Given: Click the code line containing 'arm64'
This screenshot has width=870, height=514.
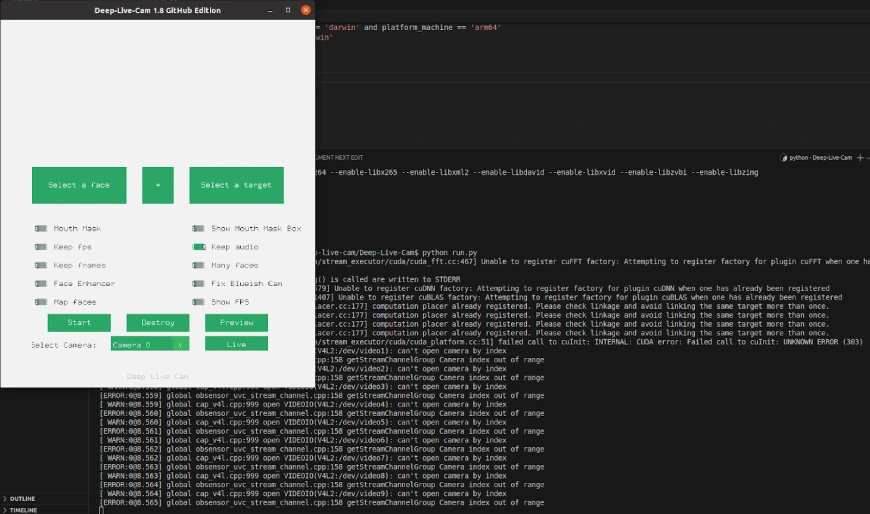Looking at the screenshot, I should (408, 27).
